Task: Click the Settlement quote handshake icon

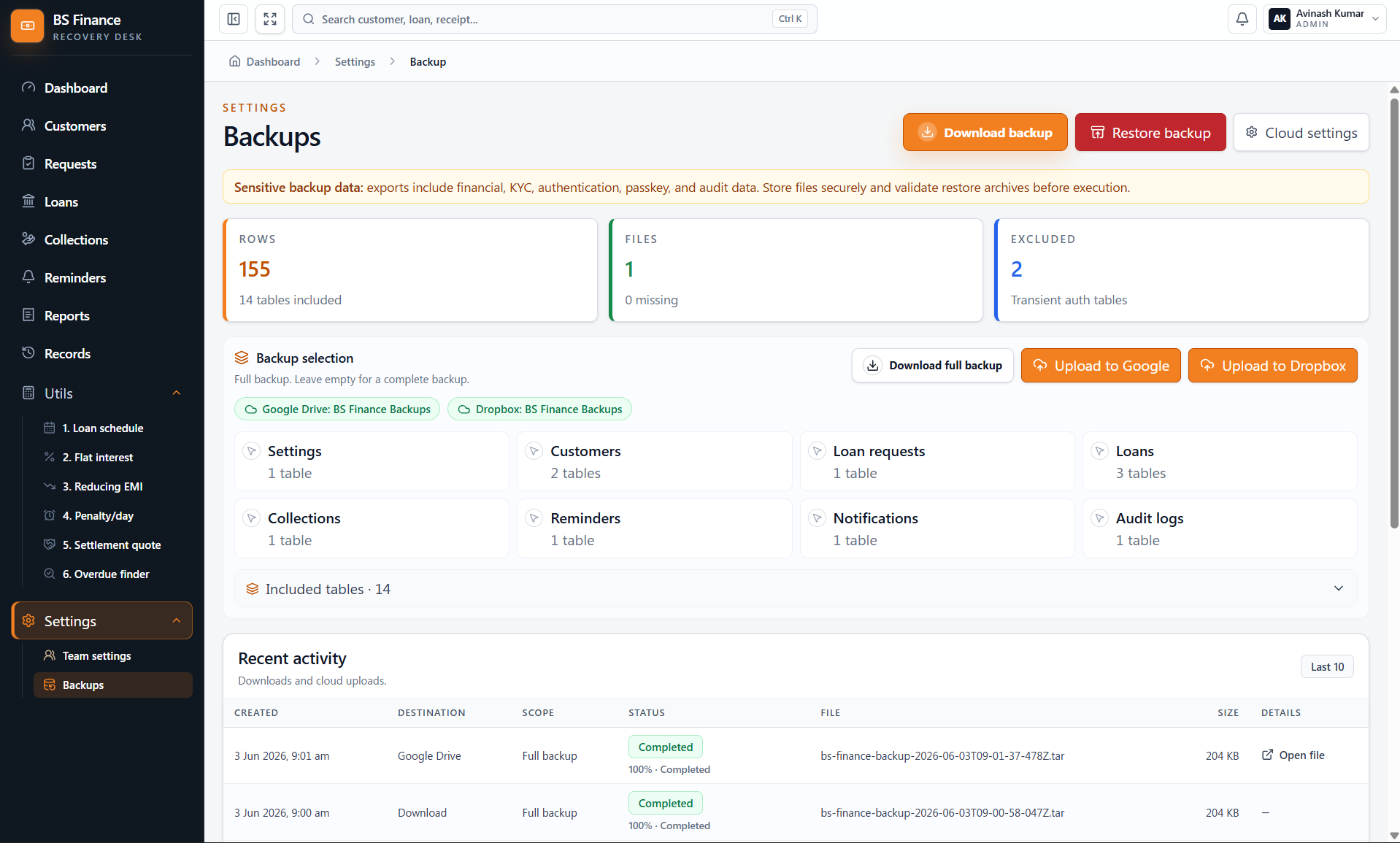Action: (x=50, y=544)
